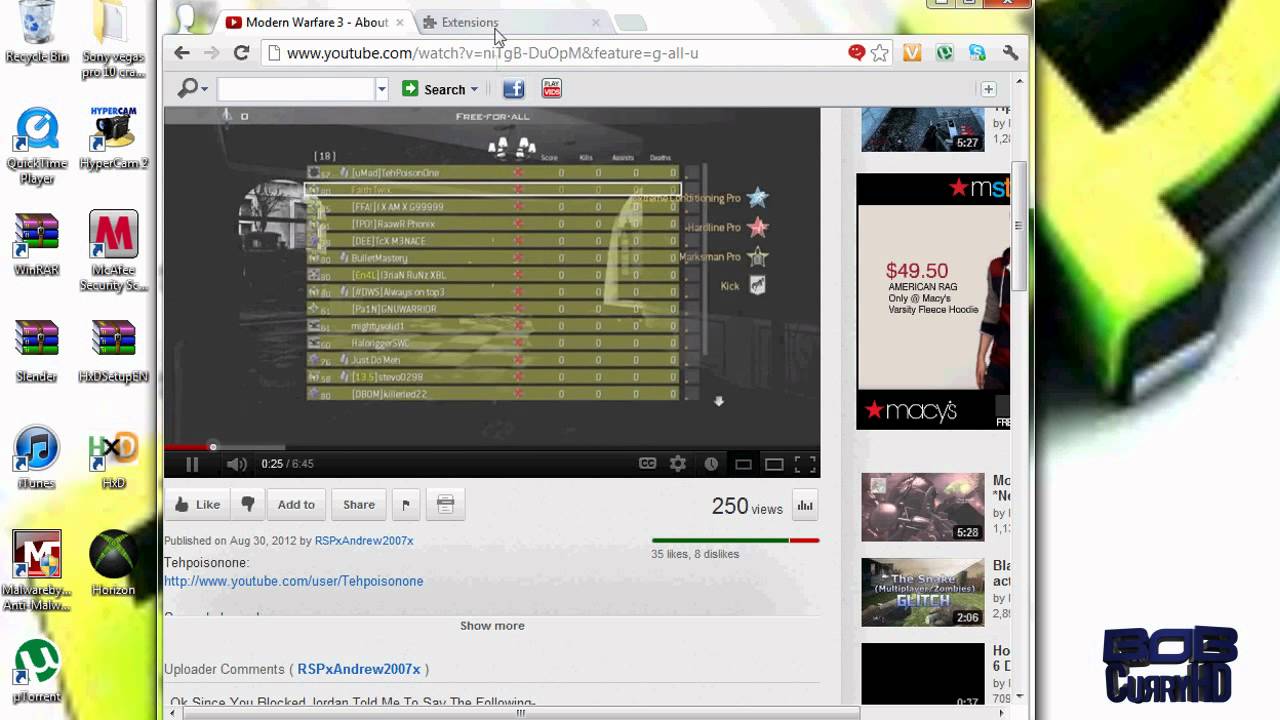Click the green Search toolbar button
Screen dimensions: 1280x720
[x=434, y=89]
